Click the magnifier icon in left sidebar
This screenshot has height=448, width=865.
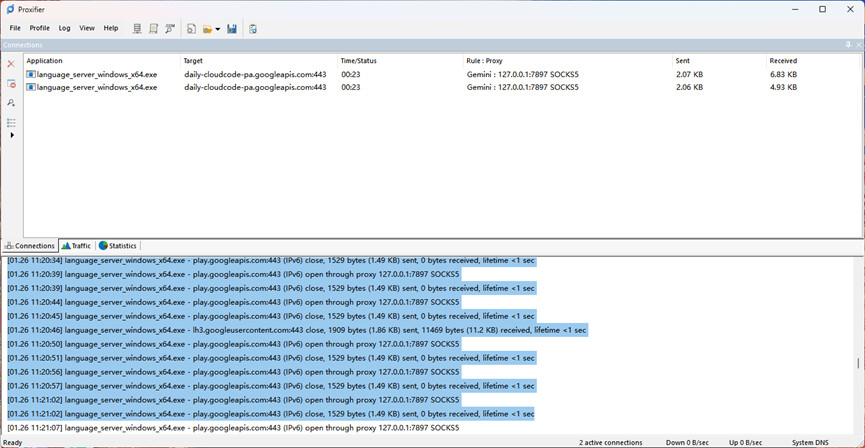point(11,103)
